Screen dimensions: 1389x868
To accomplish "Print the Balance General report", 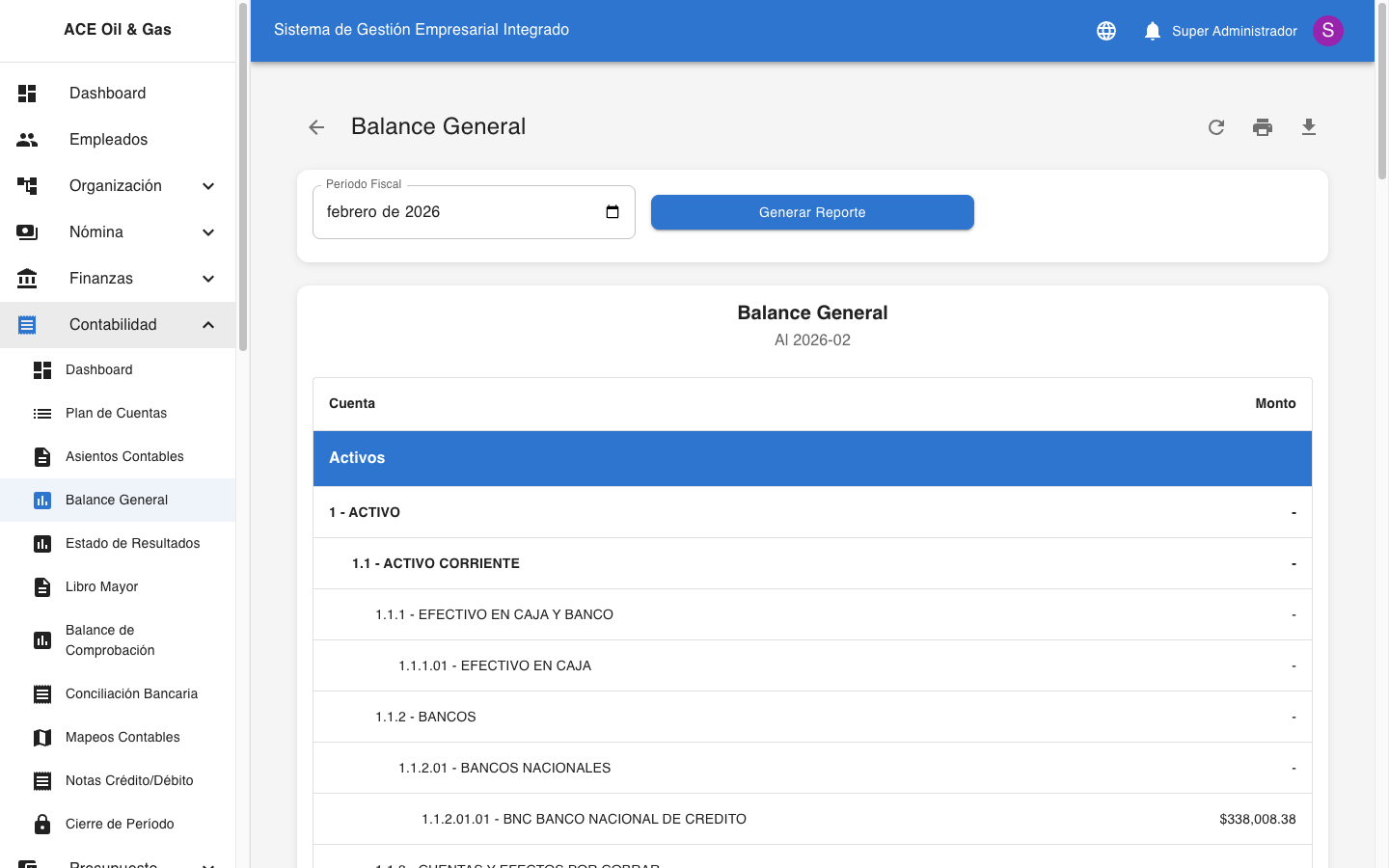I will (1263, 127).
